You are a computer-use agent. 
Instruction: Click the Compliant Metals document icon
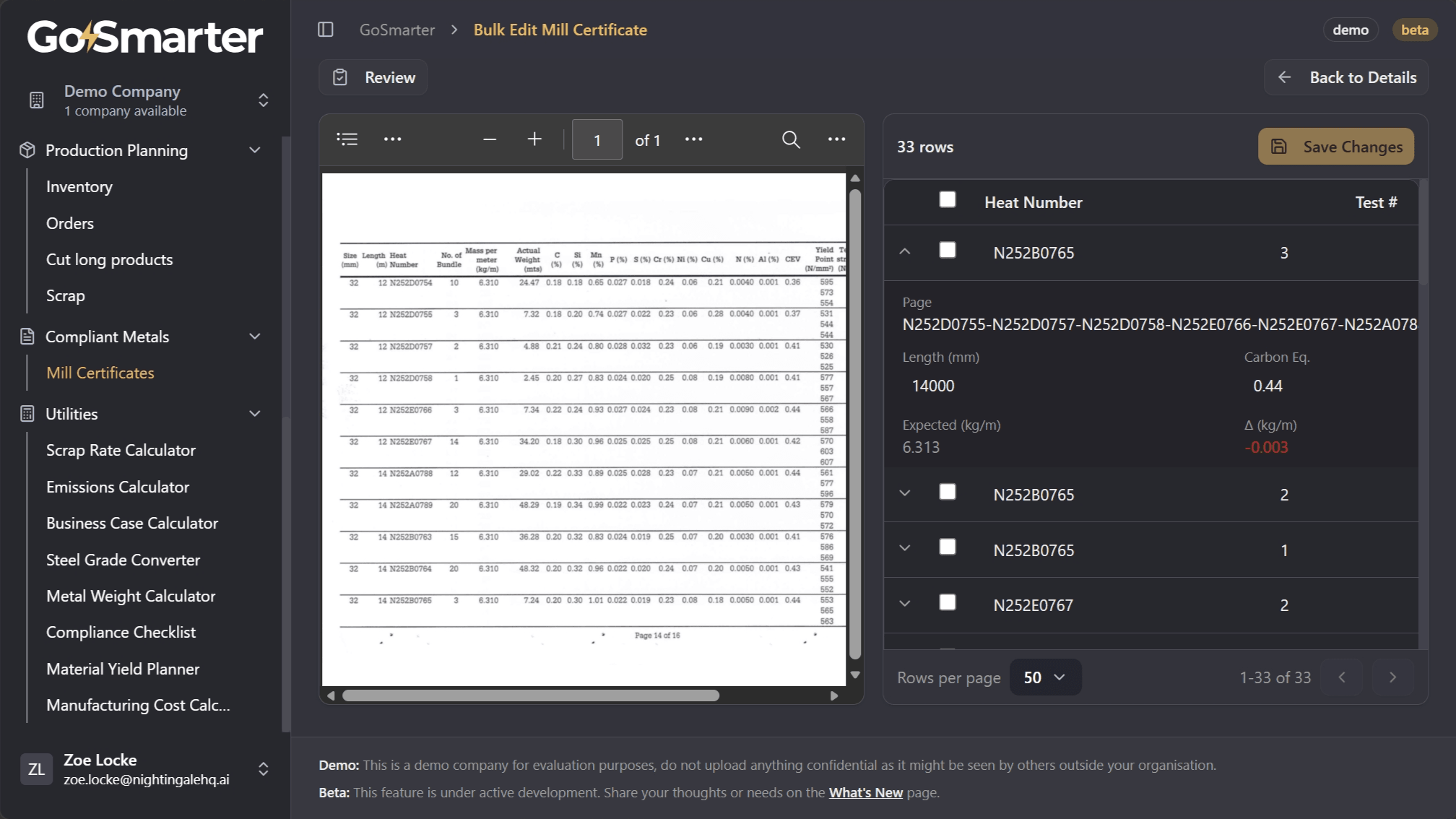point(27,337)
